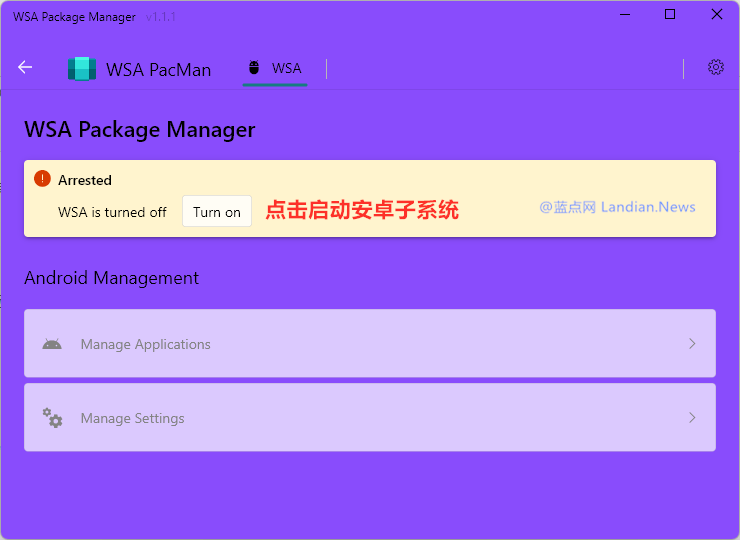
Task: Click the Android robot icon beside Manage Applications
Action: click(52, 344)
